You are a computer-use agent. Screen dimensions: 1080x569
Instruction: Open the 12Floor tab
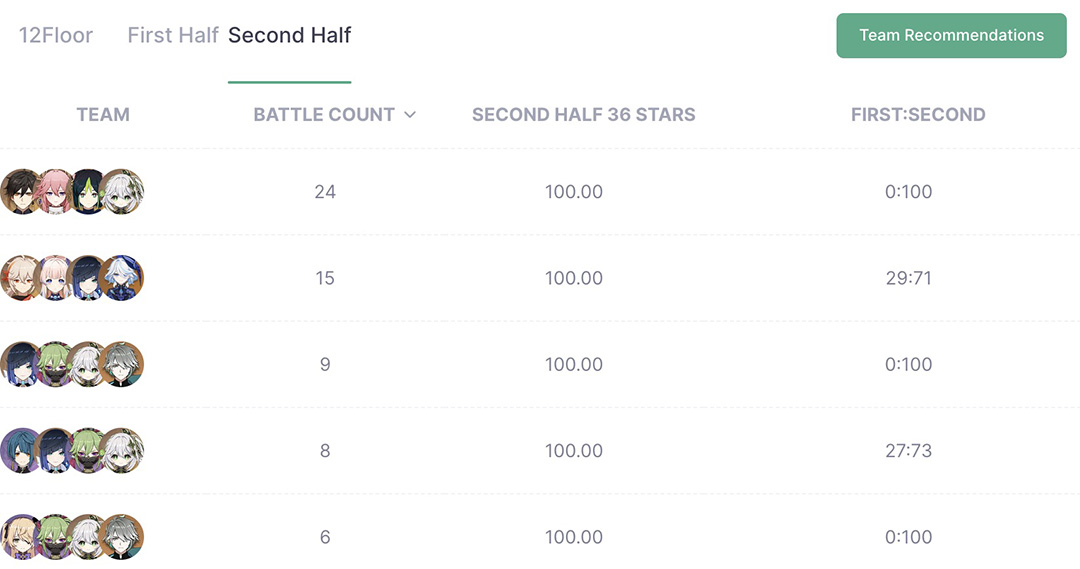(x=56, y=35)
